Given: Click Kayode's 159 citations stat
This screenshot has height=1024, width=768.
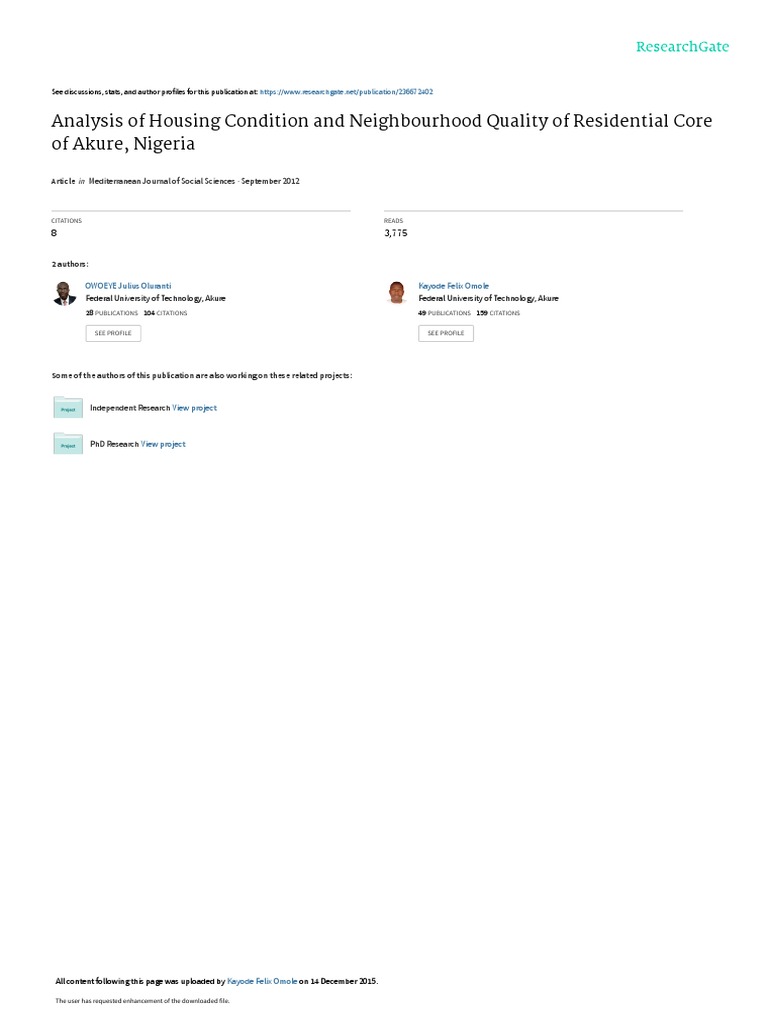Looking at the screenshot, I should pyautogui.click(x=496, y=313).
